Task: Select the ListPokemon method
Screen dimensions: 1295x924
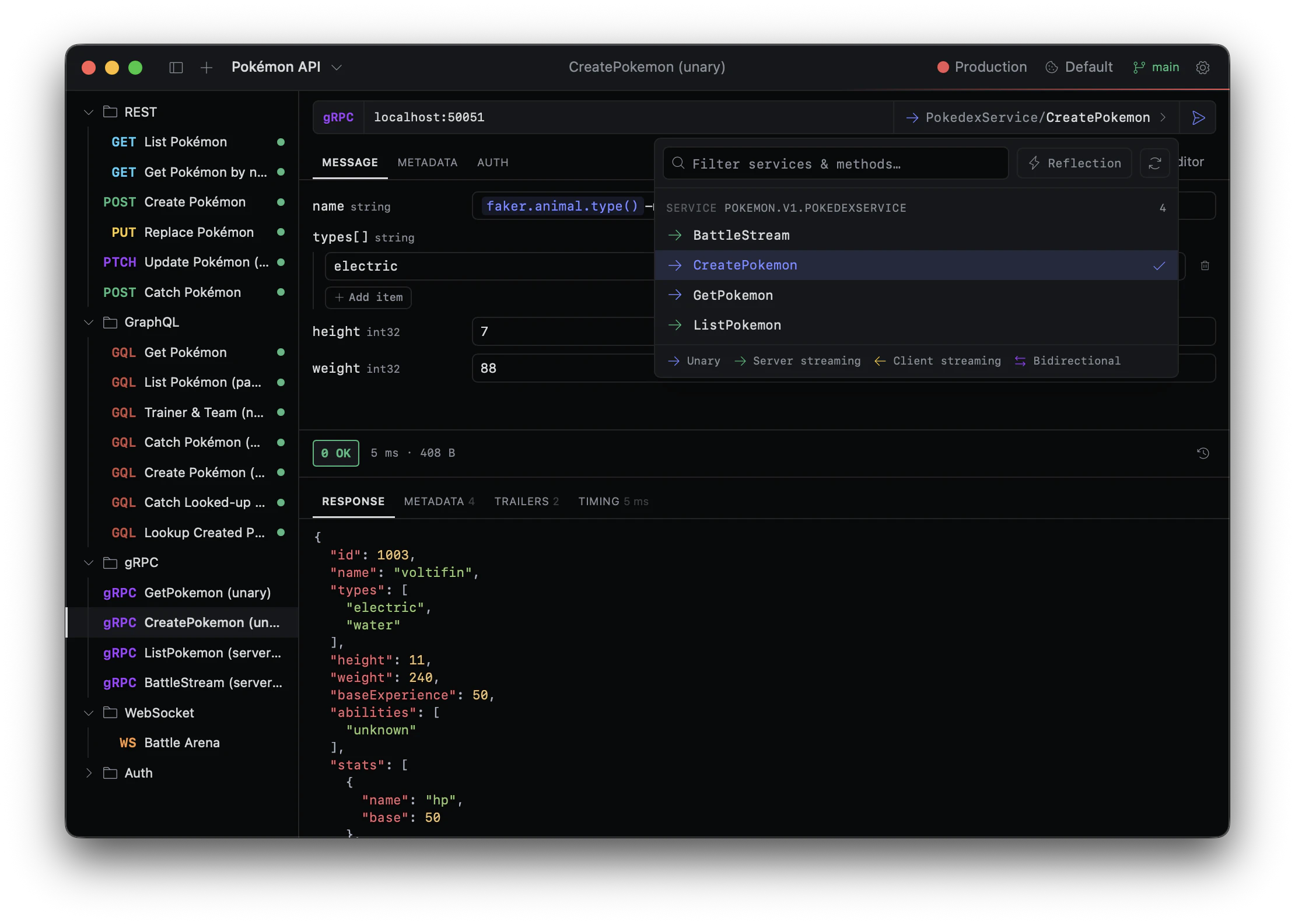Action: 916,325
